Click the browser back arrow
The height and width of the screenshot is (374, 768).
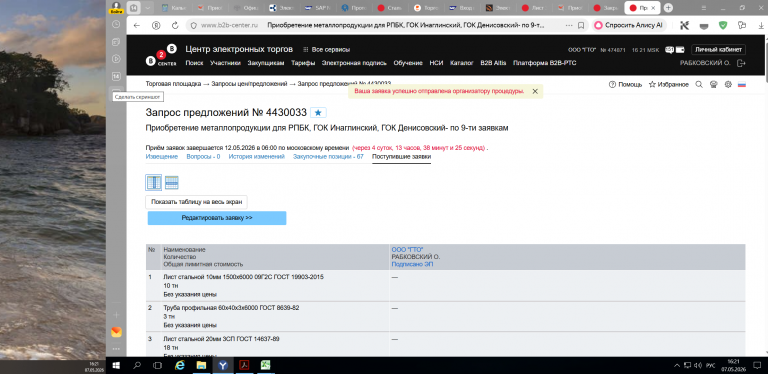click(137, 25)
